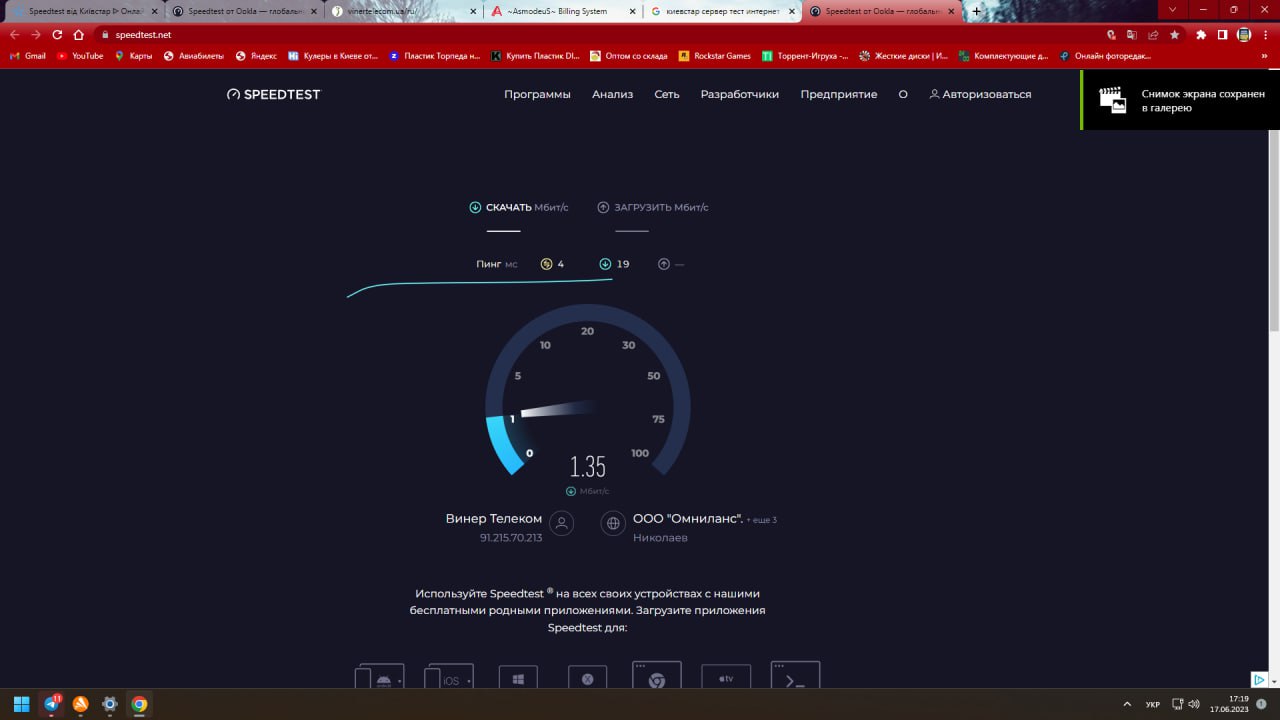Open the Программы menu
The width and height of the screenshot is (1280, 720).
(537, 94)
